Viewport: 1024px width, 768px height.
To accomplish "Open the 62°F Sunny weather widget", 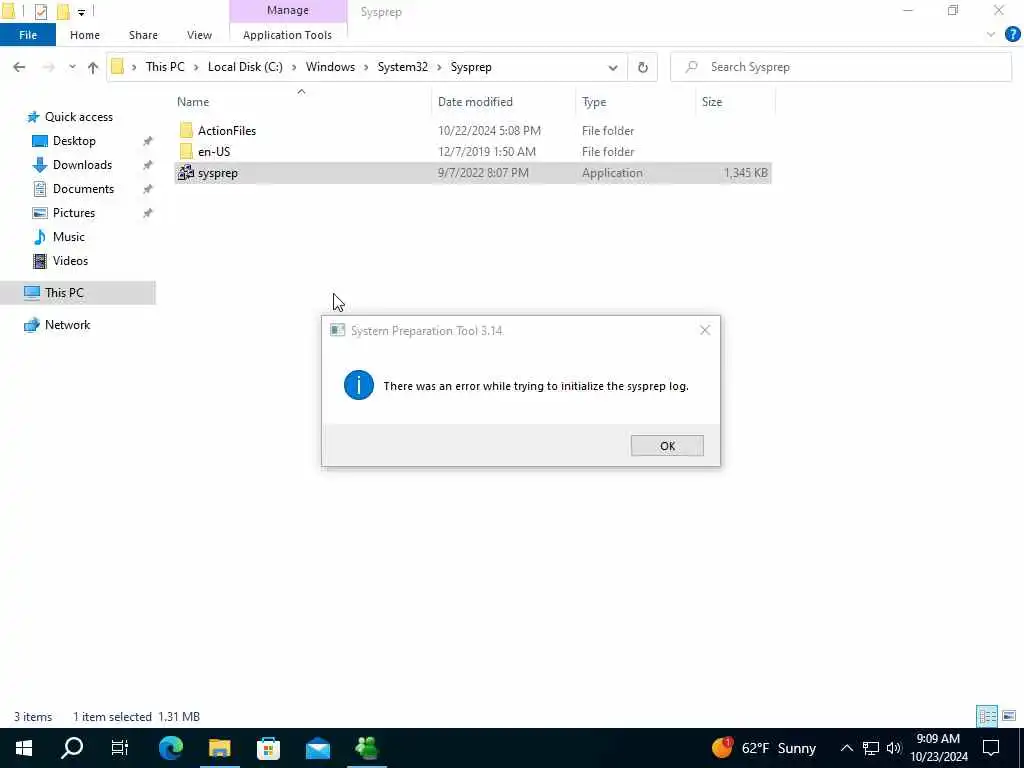I will coord(763,748).
